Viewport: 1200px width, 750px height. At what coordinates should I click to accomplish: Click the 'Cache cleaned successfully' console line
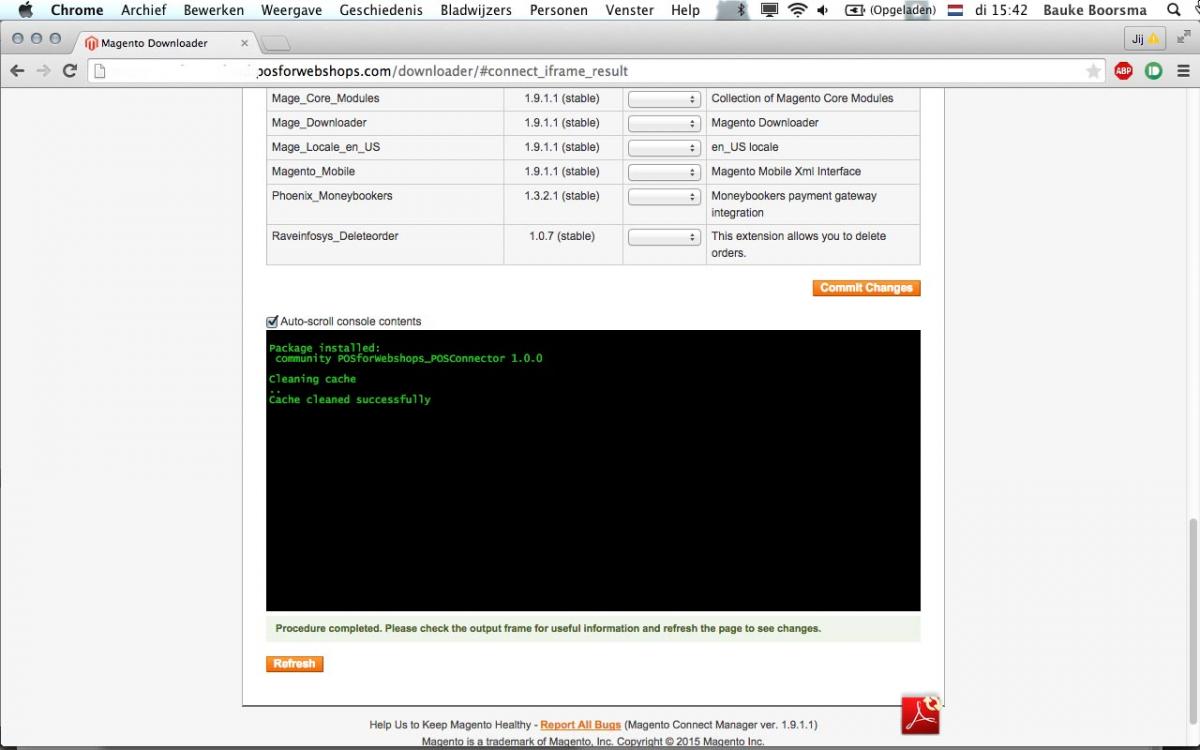pyautogui.click(x=350, y=399)
